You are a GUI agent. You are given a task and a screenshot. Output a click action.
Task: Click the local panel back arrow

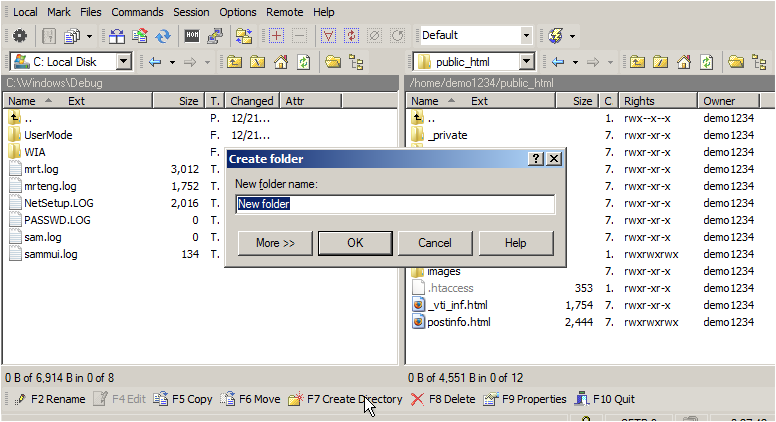tap(154, 62)
